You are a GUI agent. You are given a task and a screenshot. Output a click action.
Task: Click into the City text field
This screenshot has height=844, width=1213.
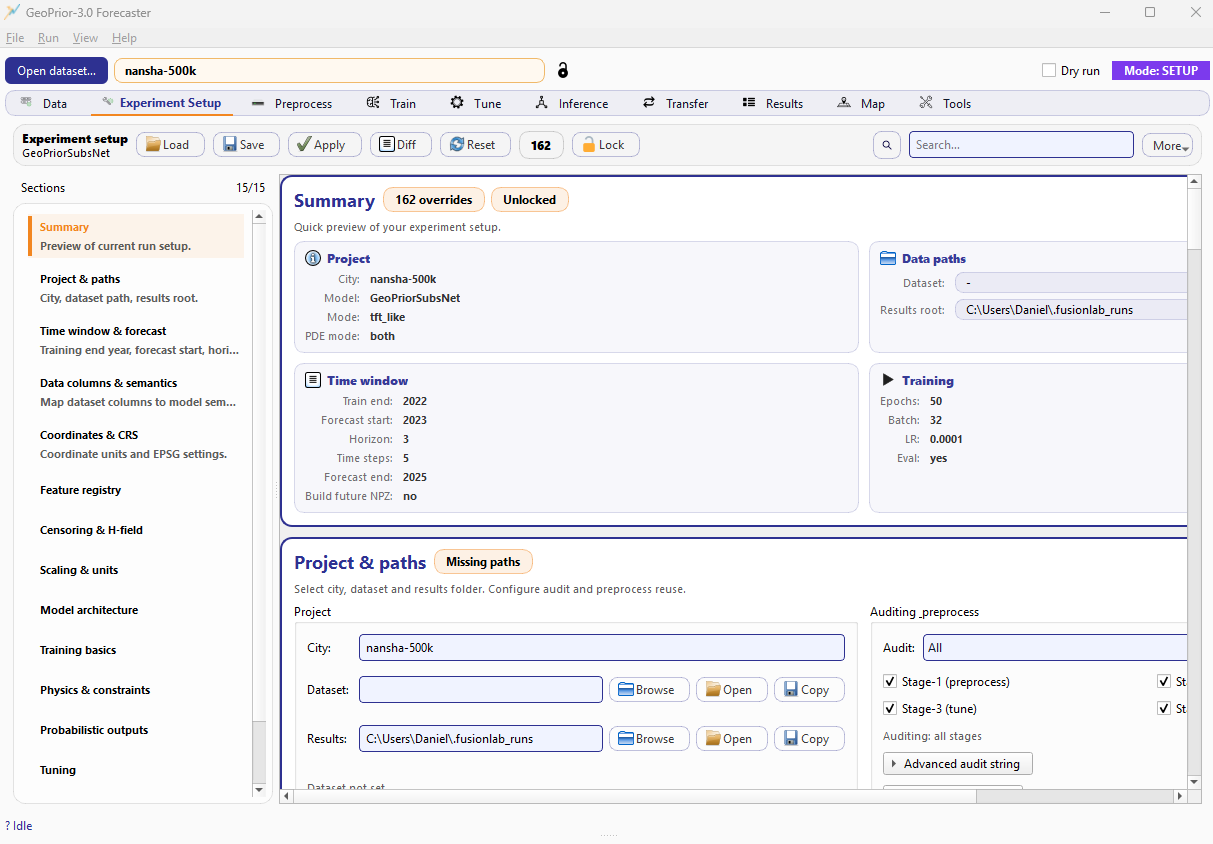pos(601,648)
